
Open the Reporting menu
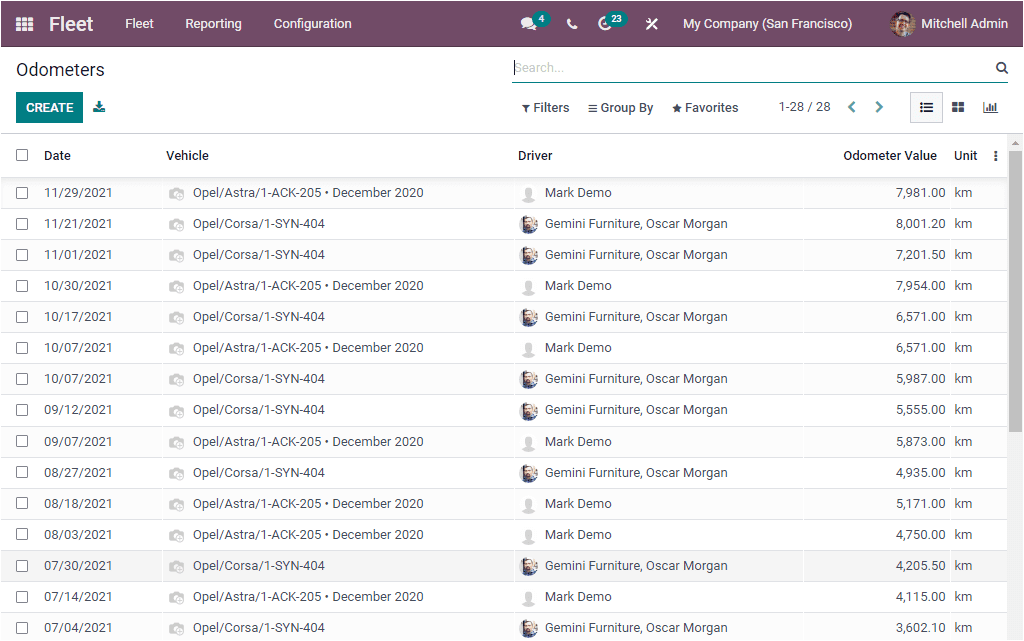(213, 23)
